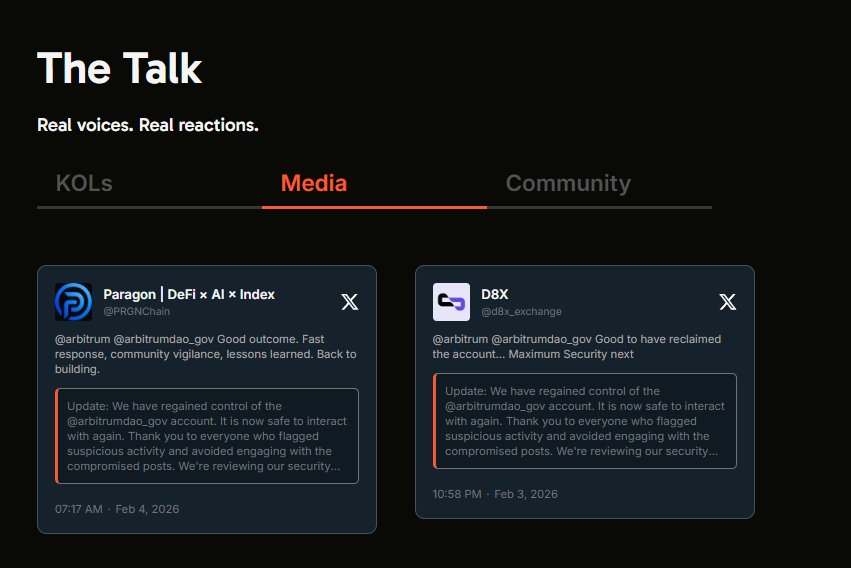Viewport: 851px width, 568px height.
Task: Open the quoted update in Paragon card
Action: coord(207,436)
